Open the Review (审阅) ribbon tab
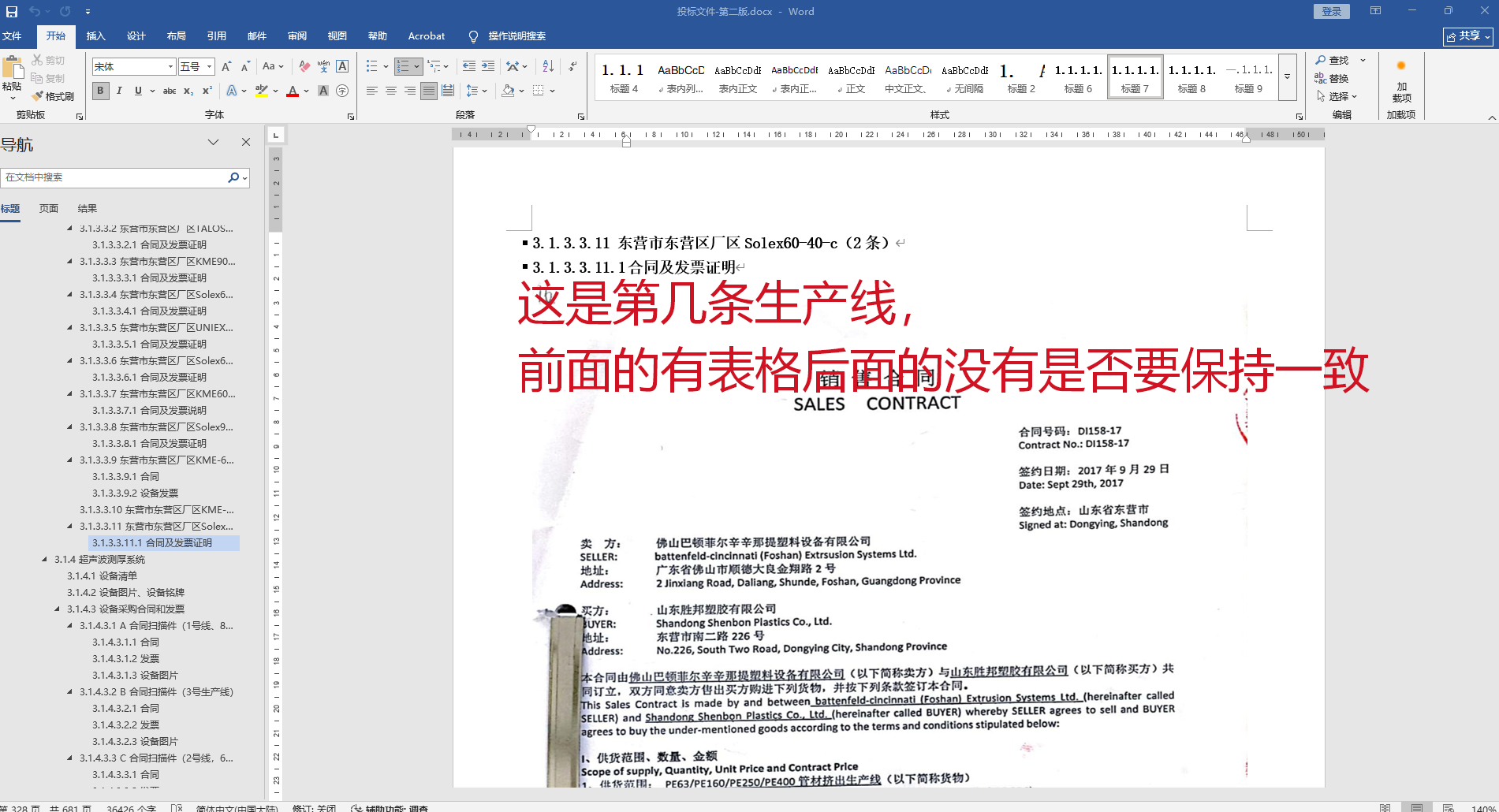 click(x=296, y=36)
